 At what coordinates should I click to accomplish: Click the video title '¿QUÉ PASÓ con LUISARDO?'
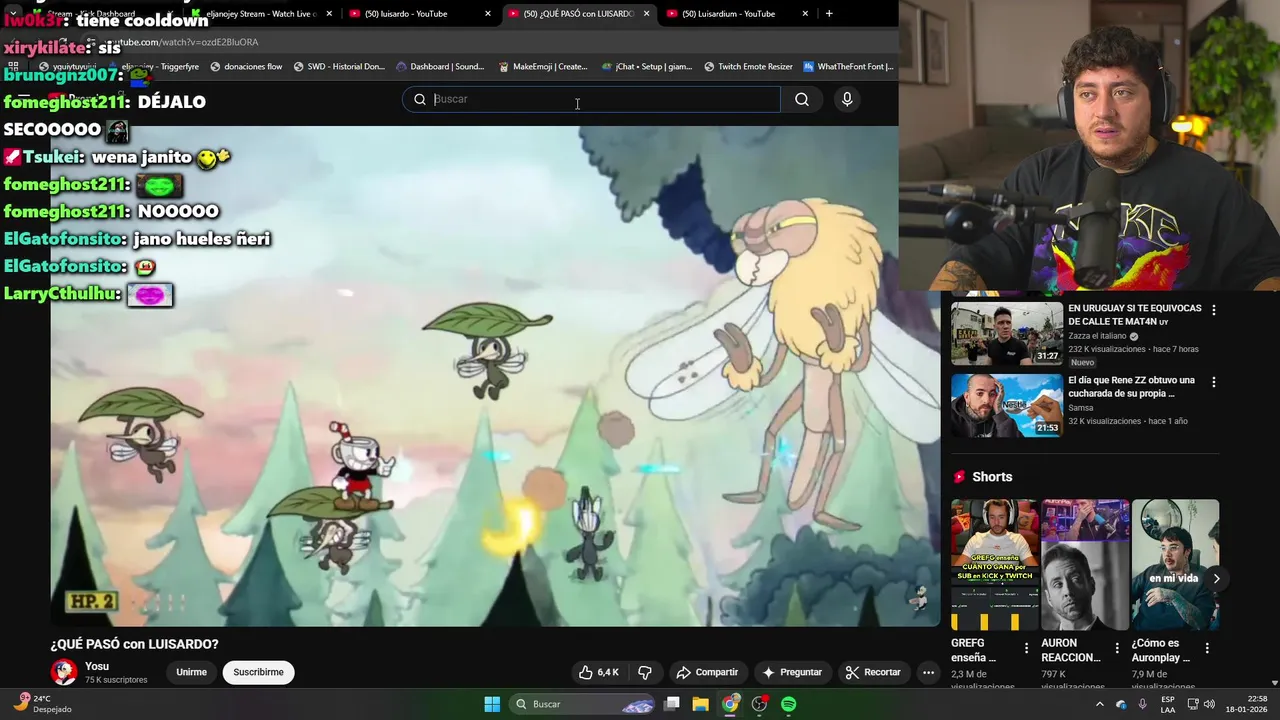[135, 644]
